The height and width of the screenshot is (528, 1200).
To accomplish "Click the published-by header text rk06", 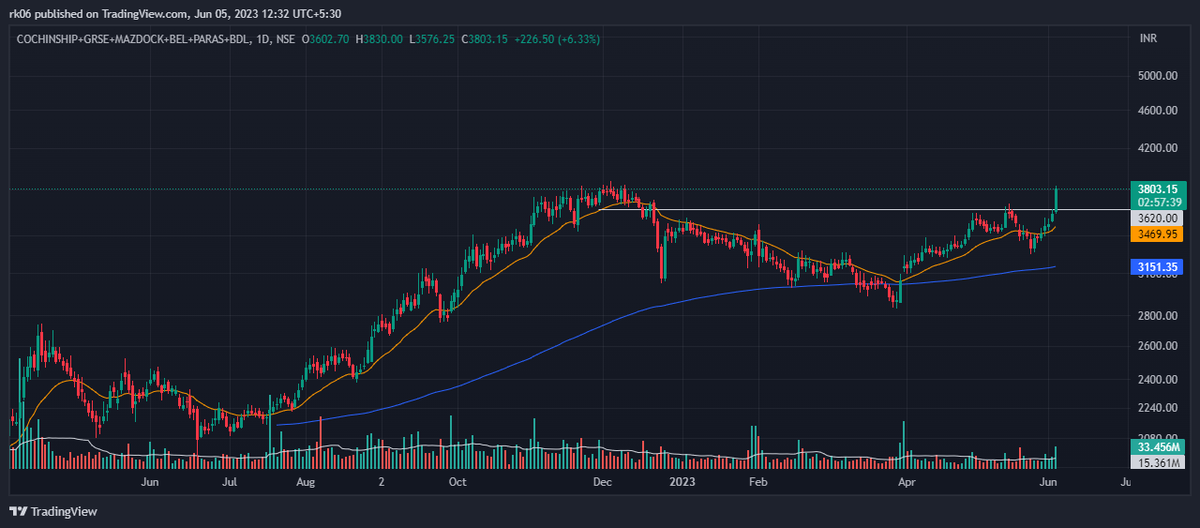I will tap(21, 12).
